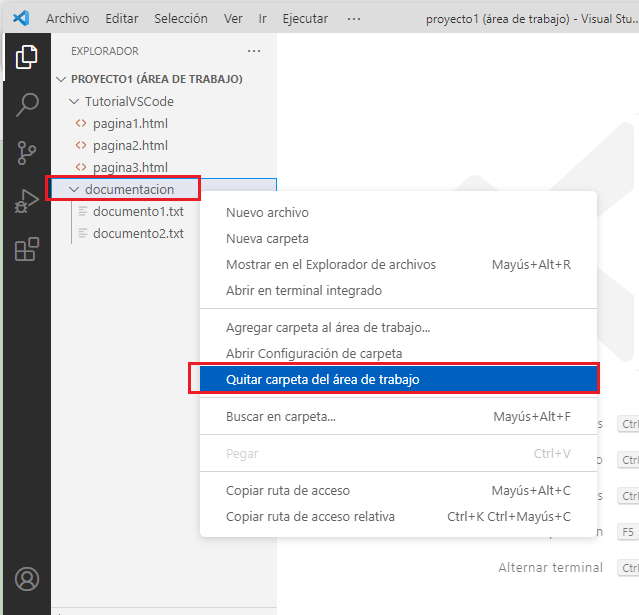The image size is (639, 615).
Task: Open documento1.txt in the explorer tree
Action: pos(138,211)
